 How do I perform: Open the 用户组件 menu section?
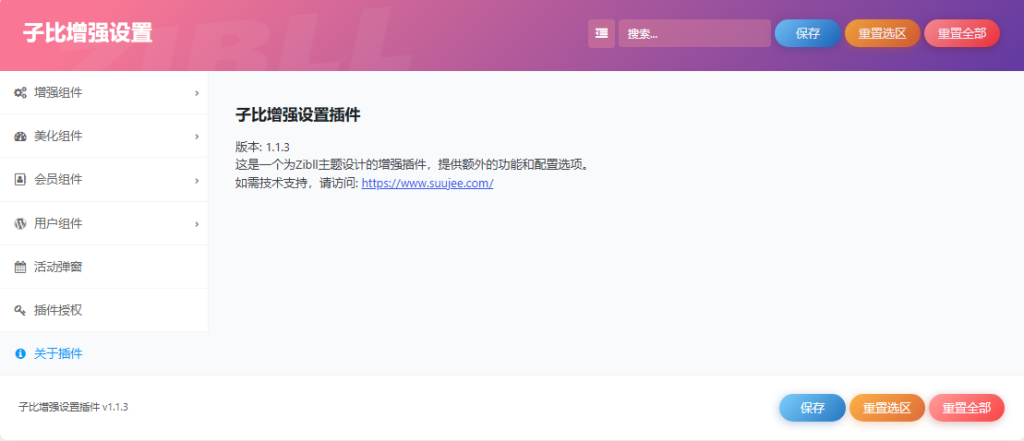click(104, 223)
